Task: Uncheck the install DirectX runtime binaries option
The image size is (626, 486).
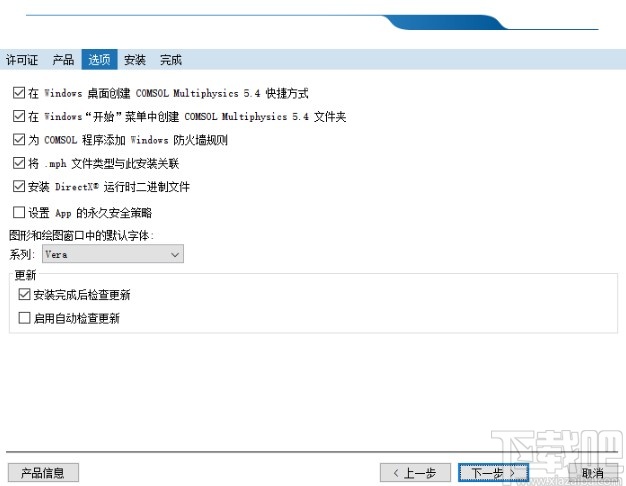Action: point(19,186)
